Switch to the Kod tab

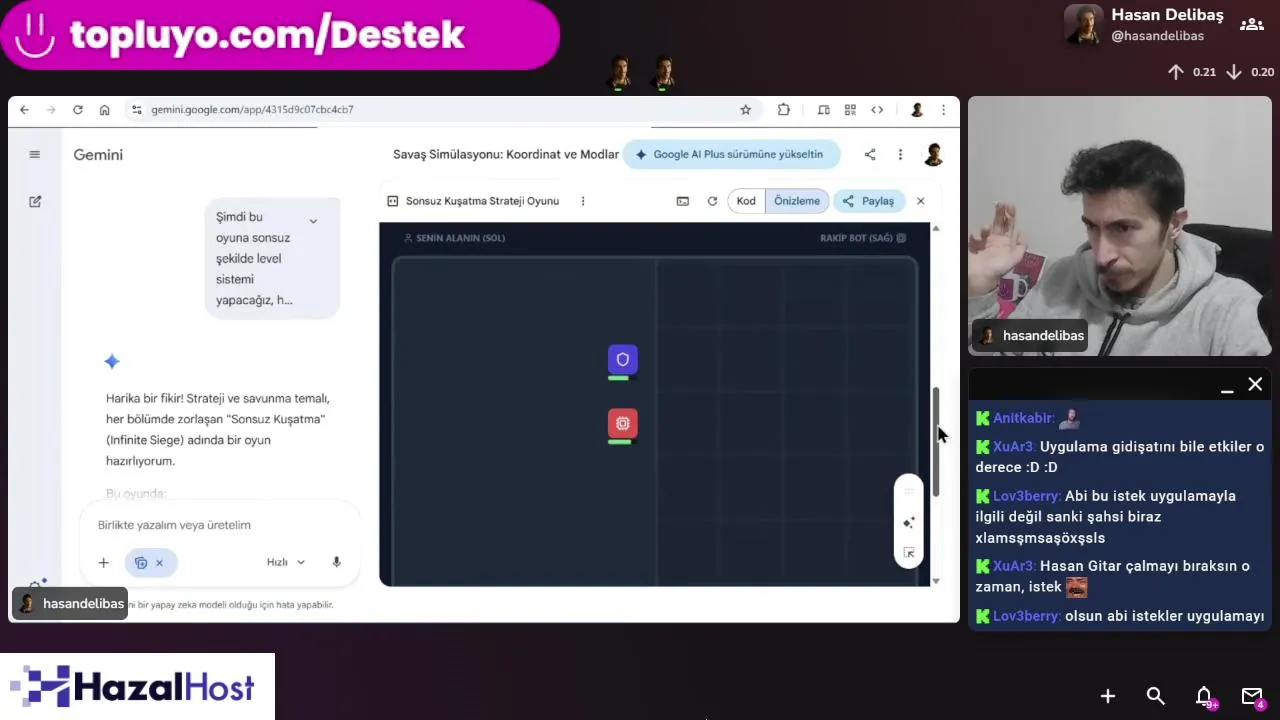746,201
